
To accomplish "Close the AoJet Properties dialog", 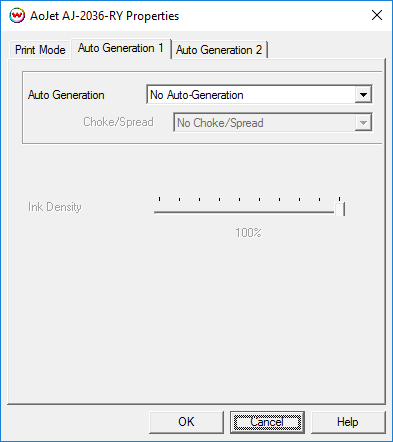I will (377, 15).
